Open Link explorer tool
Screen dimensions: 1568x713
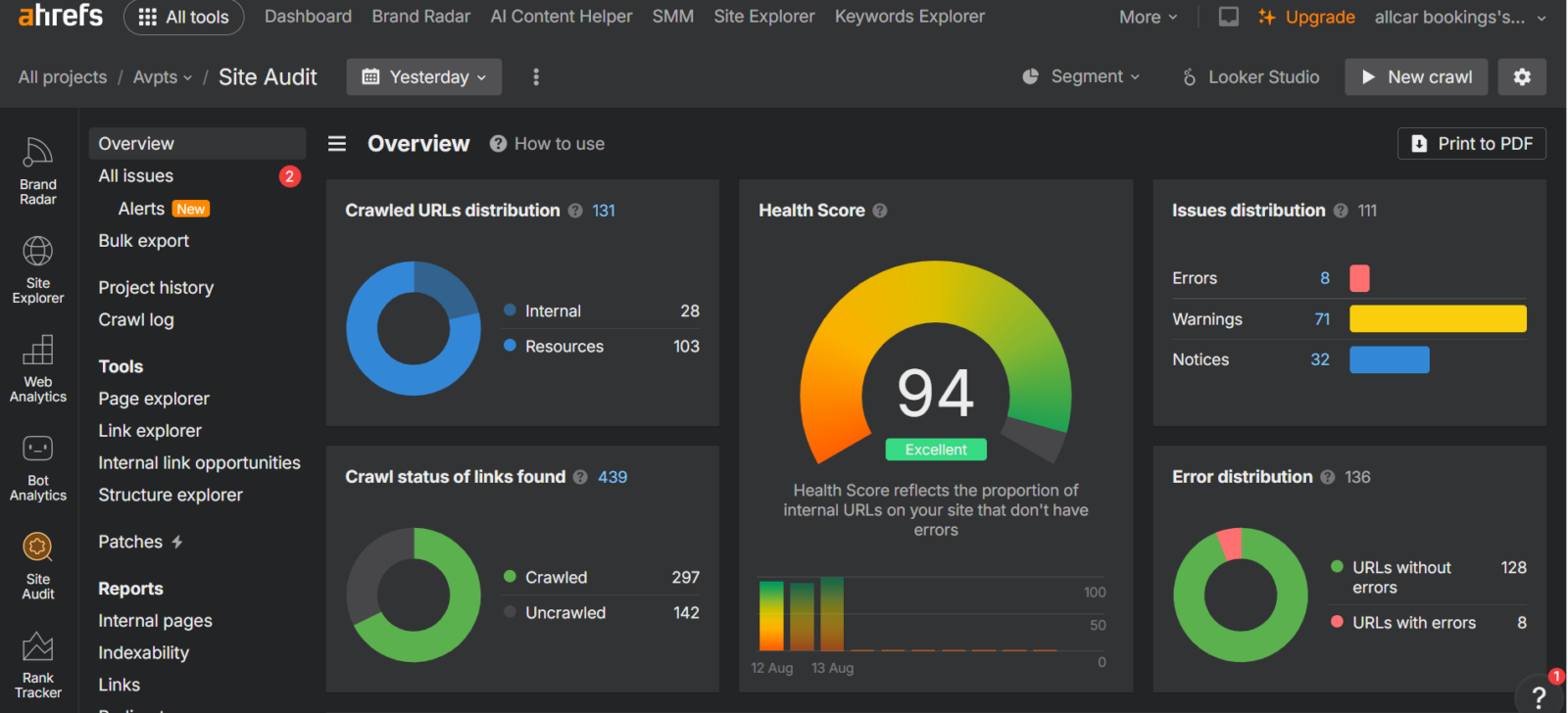coord(150,431)
